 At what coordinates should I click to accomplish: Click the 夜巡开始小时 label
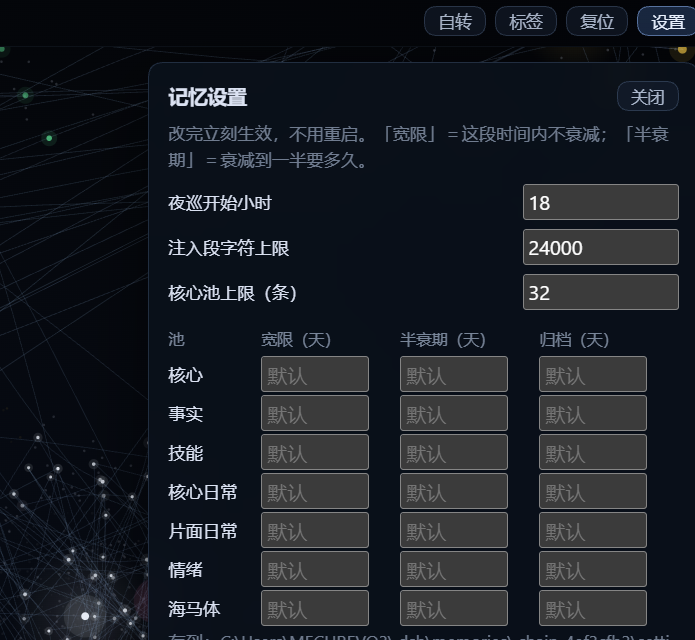click(220, 203)
